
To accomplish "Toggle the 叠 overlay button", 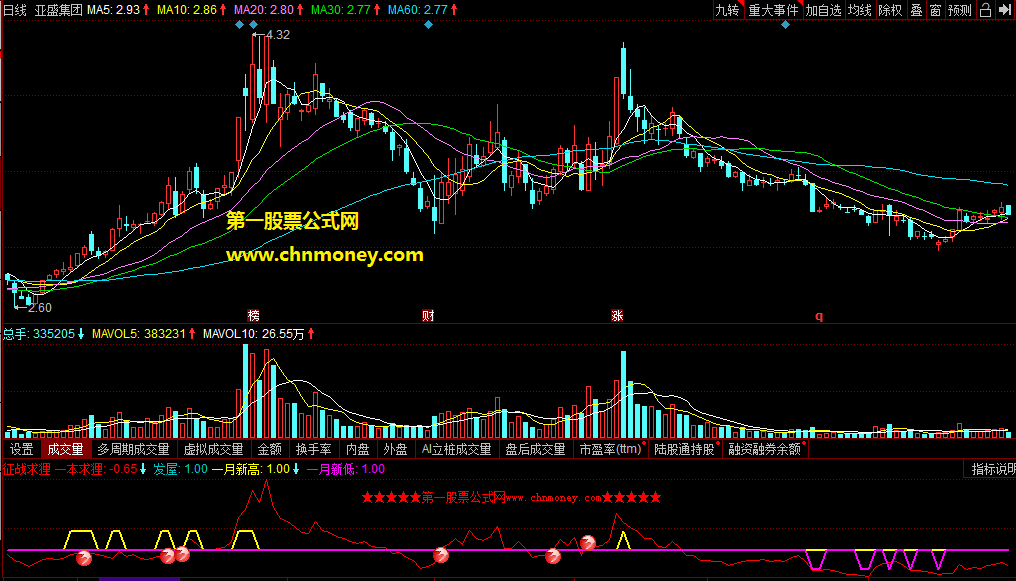I will pyautogui.click(x=916, y=10).
